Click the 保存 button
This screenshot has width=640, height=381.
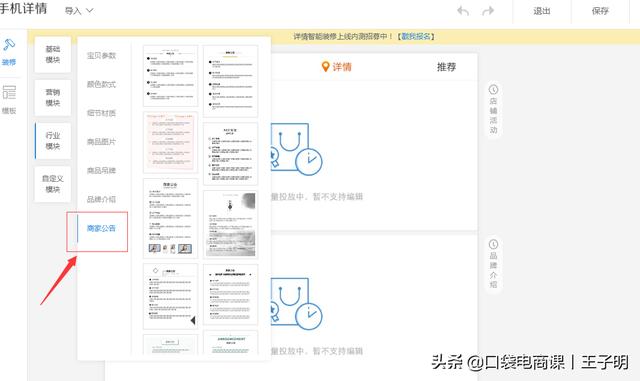(x=600, y=11)
